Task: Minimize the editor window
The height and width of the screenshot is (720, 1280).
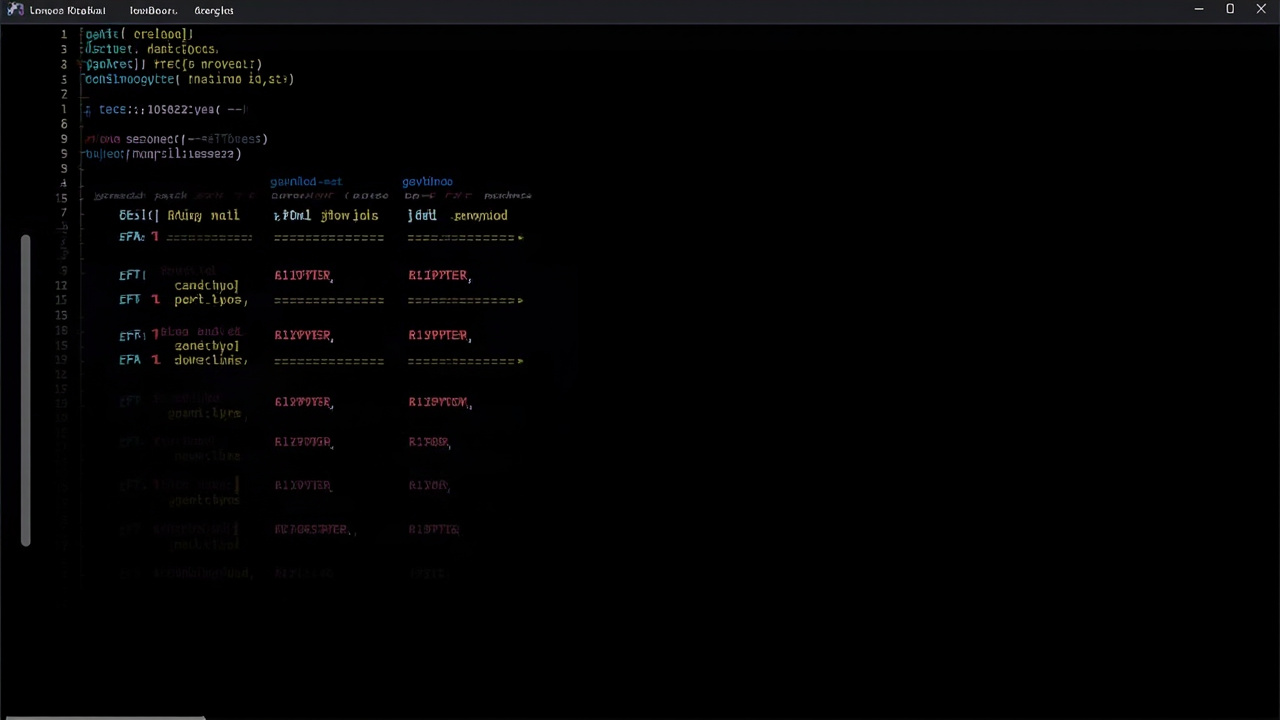Action: 1198,9
